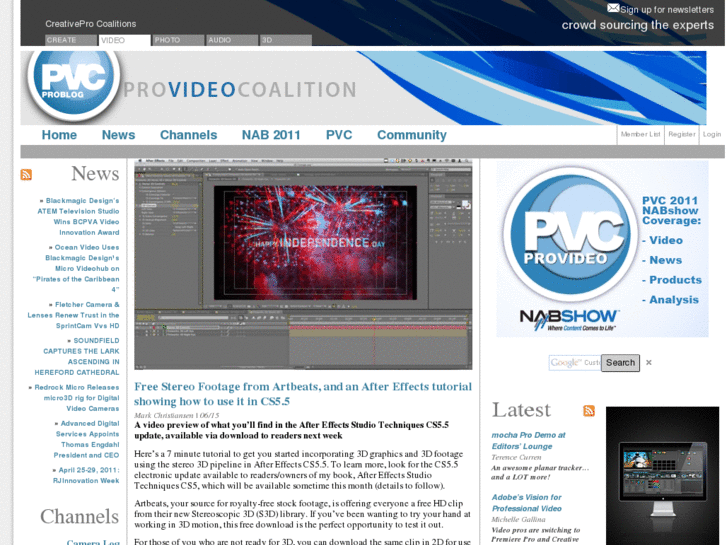Click author name Mark Christiansen
The height and width of the screenshot is (545, 727).
click(x=164, y=415)
